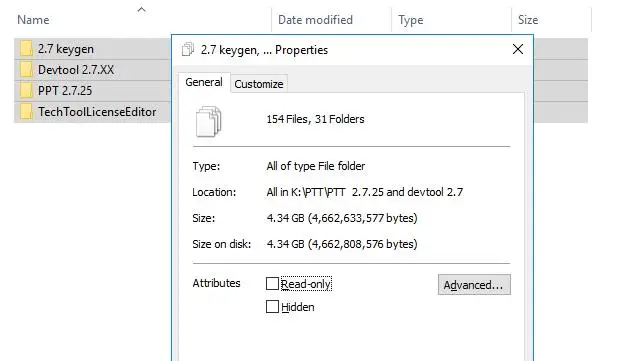Enable the Read-only attribute checkbox
Viewport: 618px width, 361px height.
click(x=272, y=283)
